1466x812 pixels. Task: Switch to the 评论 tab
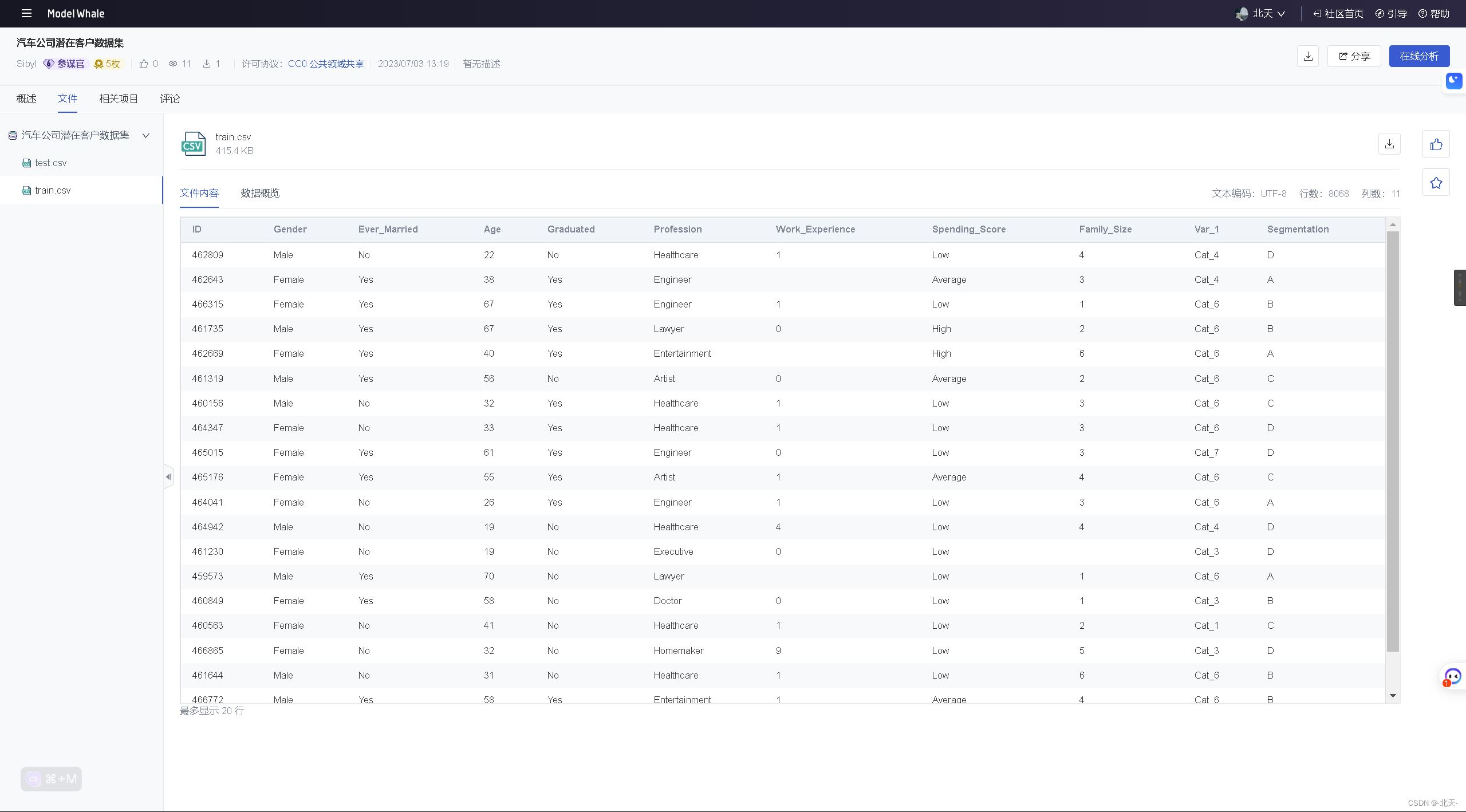(x=170, y=98)
